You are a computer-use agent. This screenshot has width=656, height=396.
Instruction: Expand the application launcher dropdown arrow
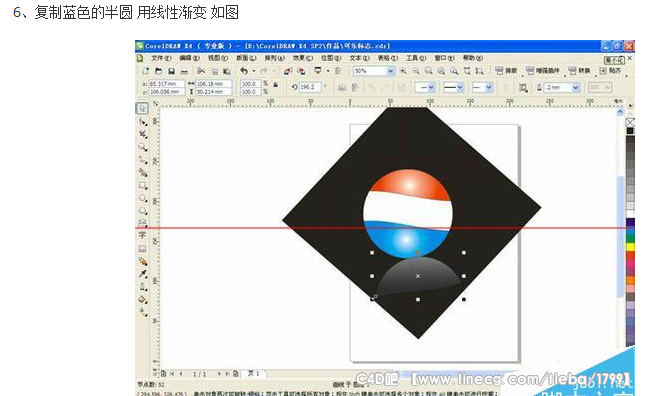328,71
